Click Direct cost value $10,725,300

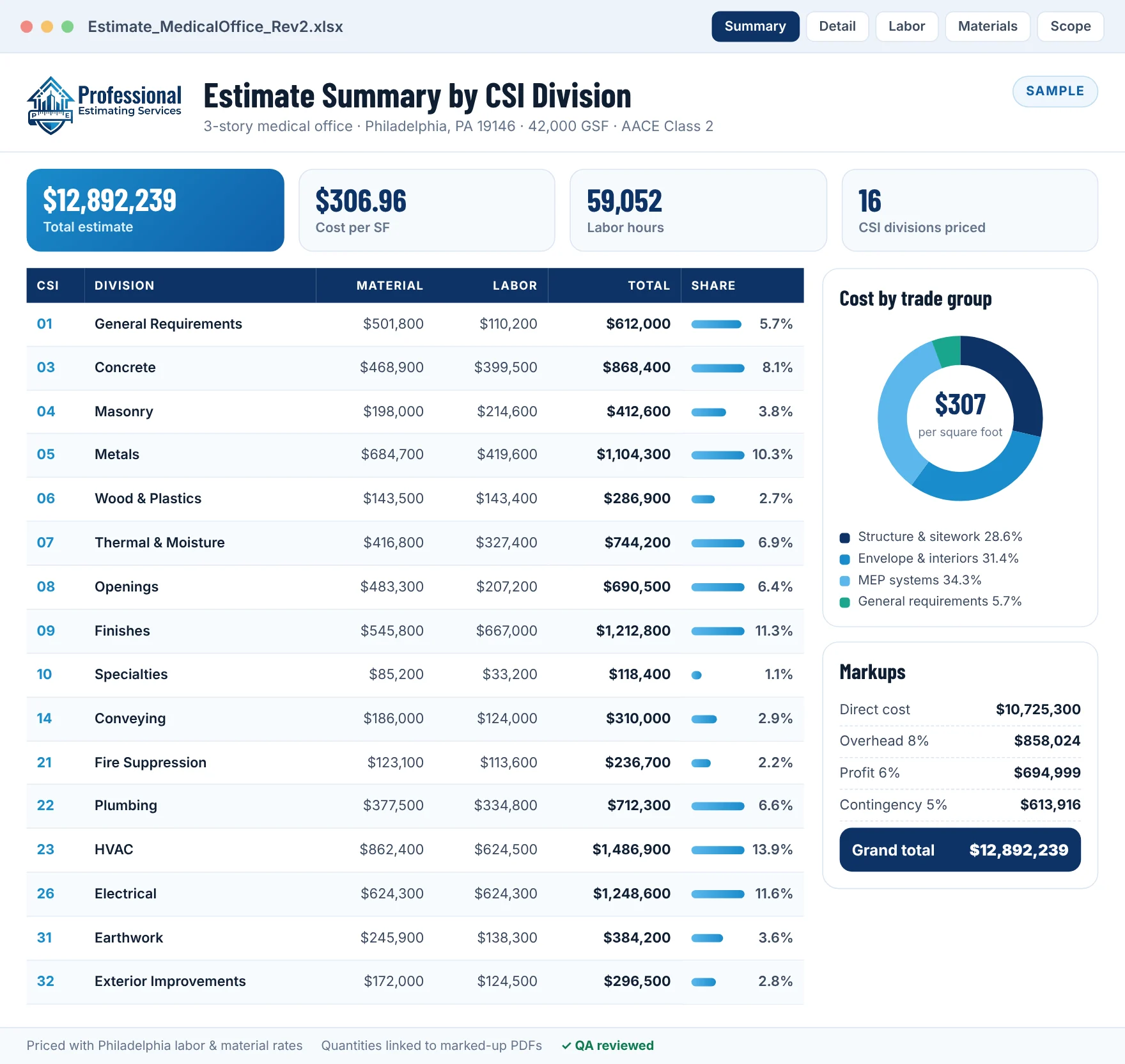point(1038,710)
